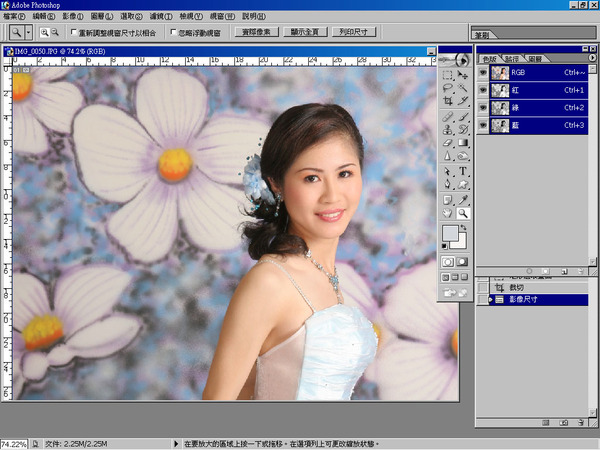The height and width of the screenshot is (450, 600).
Task: Click the 顯示全頁 button
Action: click(x=303, y=32)
